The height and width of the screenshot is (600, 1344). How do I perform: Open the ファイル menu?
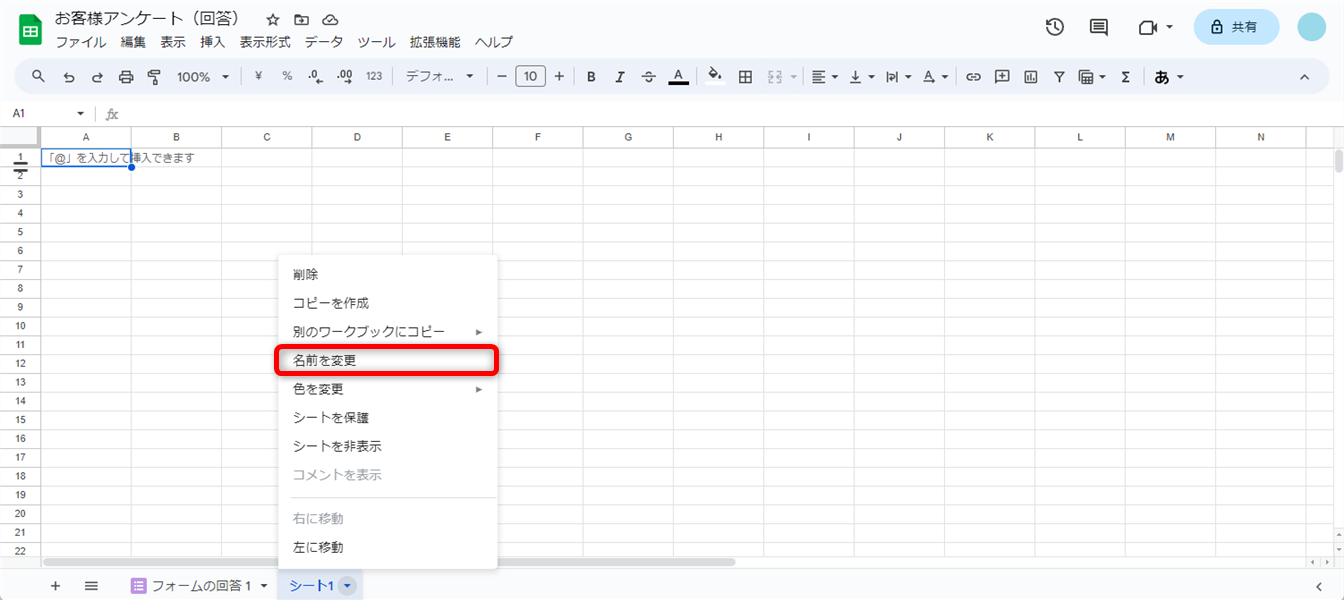[x=81, y=42]
